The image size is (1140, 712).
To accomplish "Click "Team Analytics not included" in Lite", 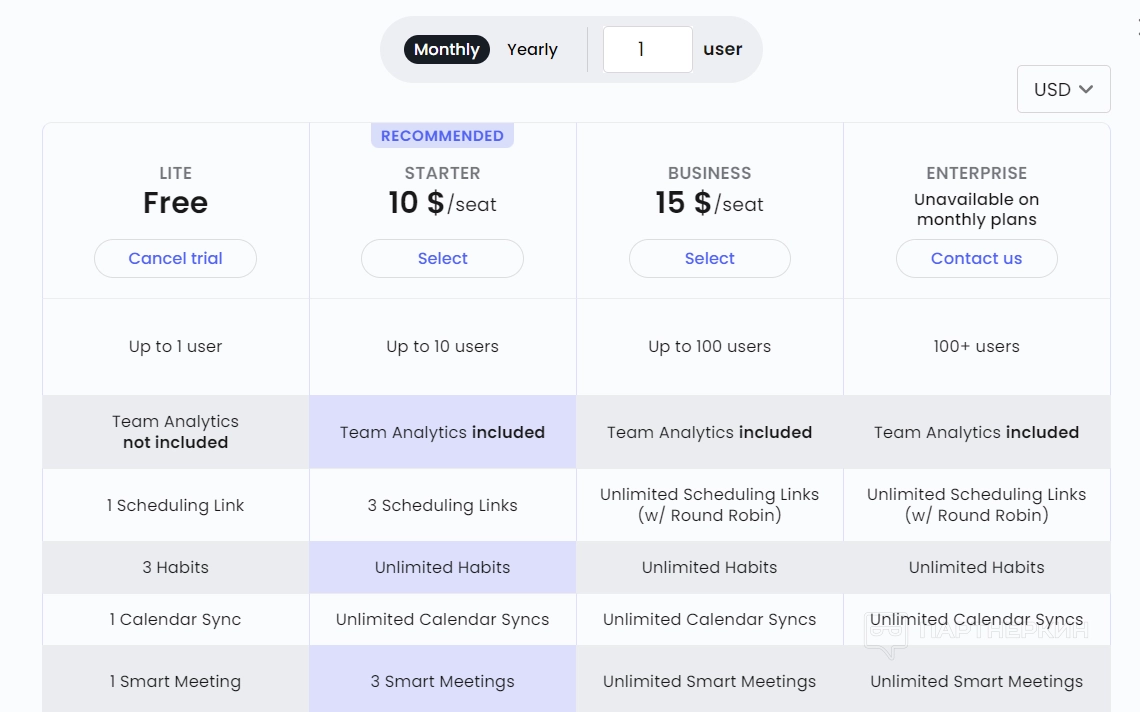I will 175,432.
